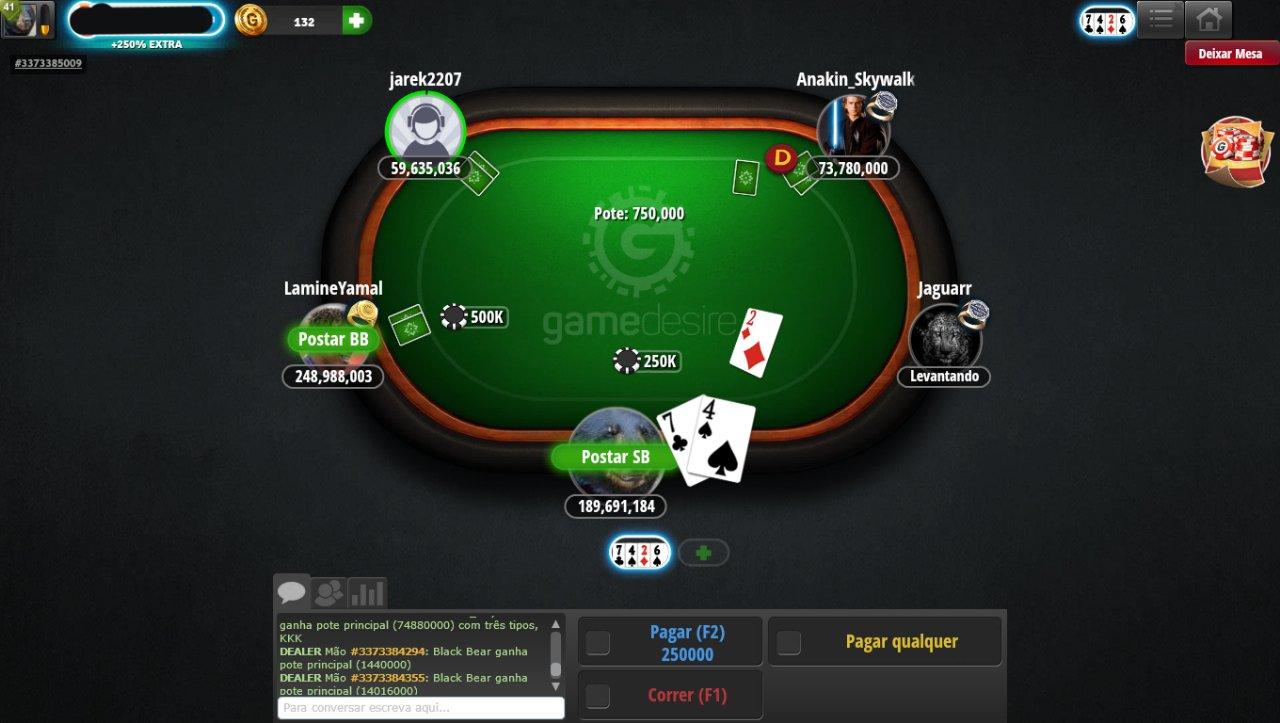
Task: Open the list menu icon at top right
Action: tap(1160, 19)
